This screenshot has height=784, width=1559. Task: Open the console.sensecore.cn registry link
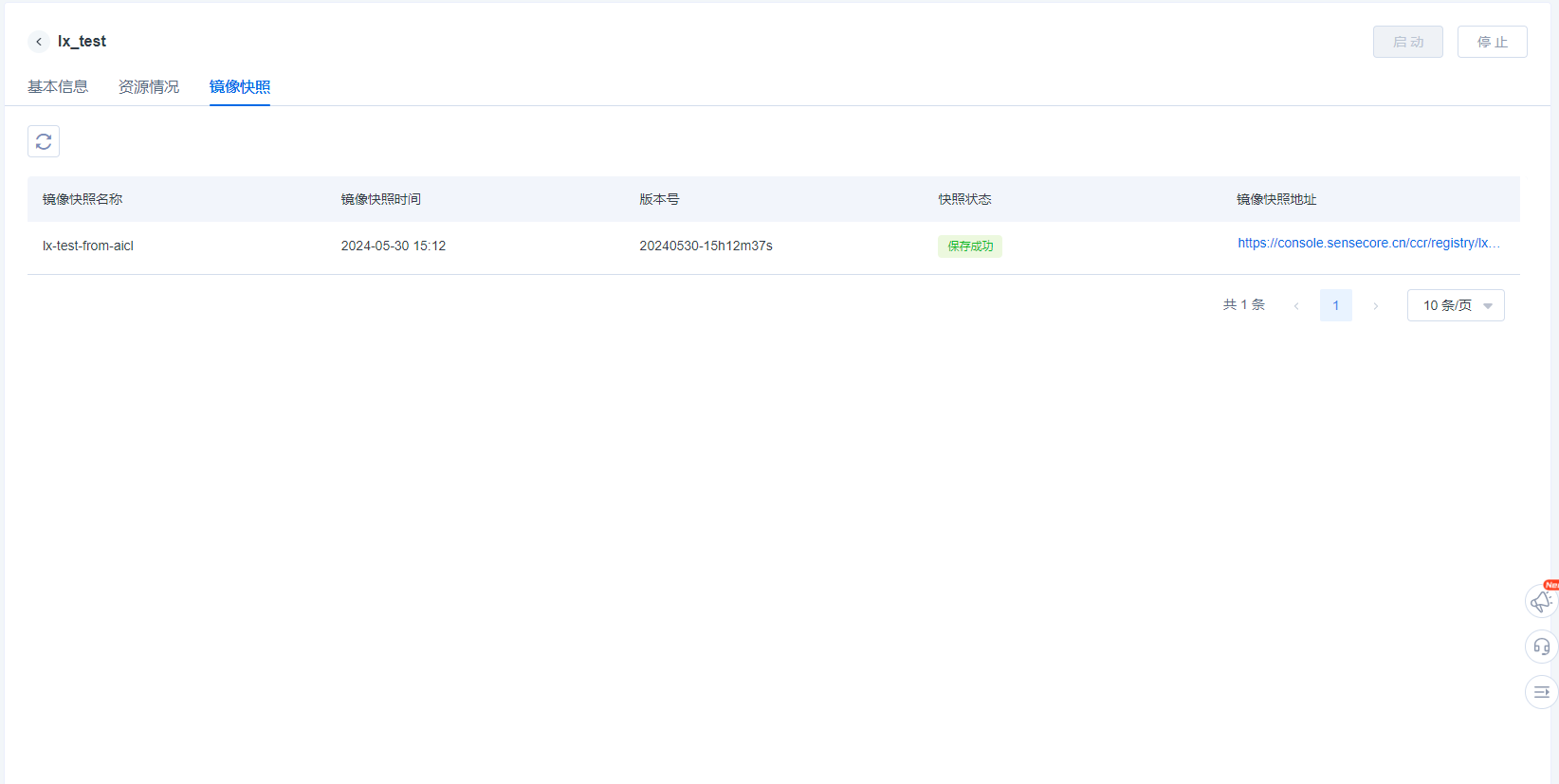(1368, 244)
